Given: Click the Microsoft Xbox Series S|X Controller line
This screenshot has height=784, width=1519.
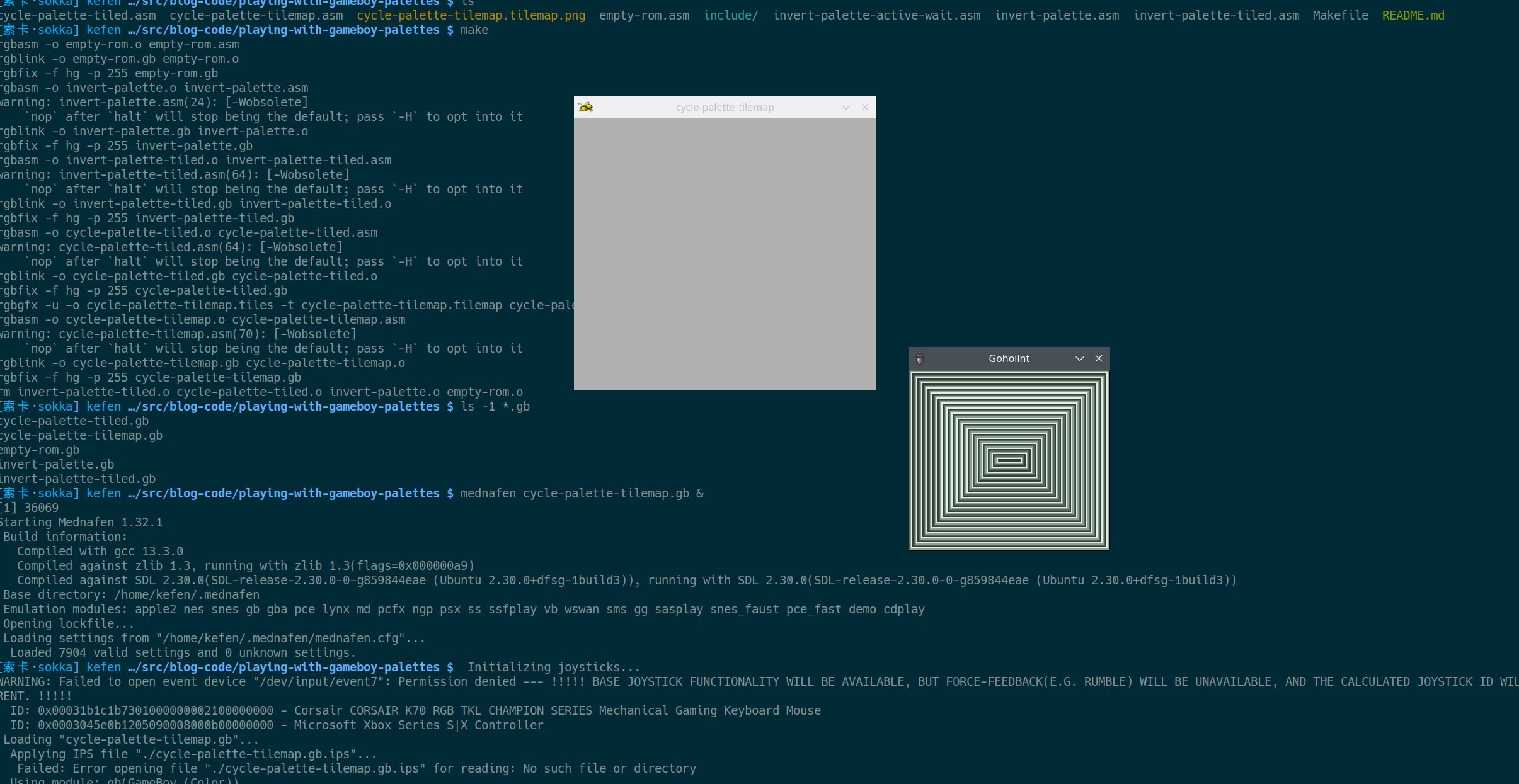Looking at the screenshot, I should pyautogui.click(x=277, y=725).
